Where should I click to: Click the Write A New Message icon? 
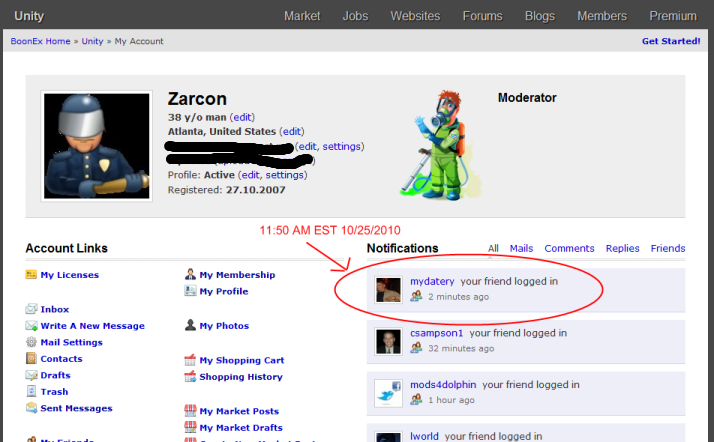coord(31,325)
